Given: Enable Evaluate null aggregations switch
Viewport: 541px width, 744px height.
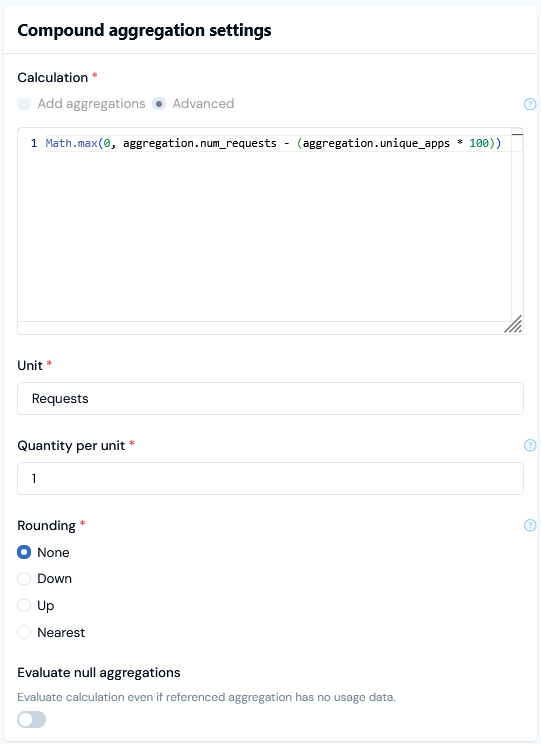Looking at the screenshot, I should 31,719.
